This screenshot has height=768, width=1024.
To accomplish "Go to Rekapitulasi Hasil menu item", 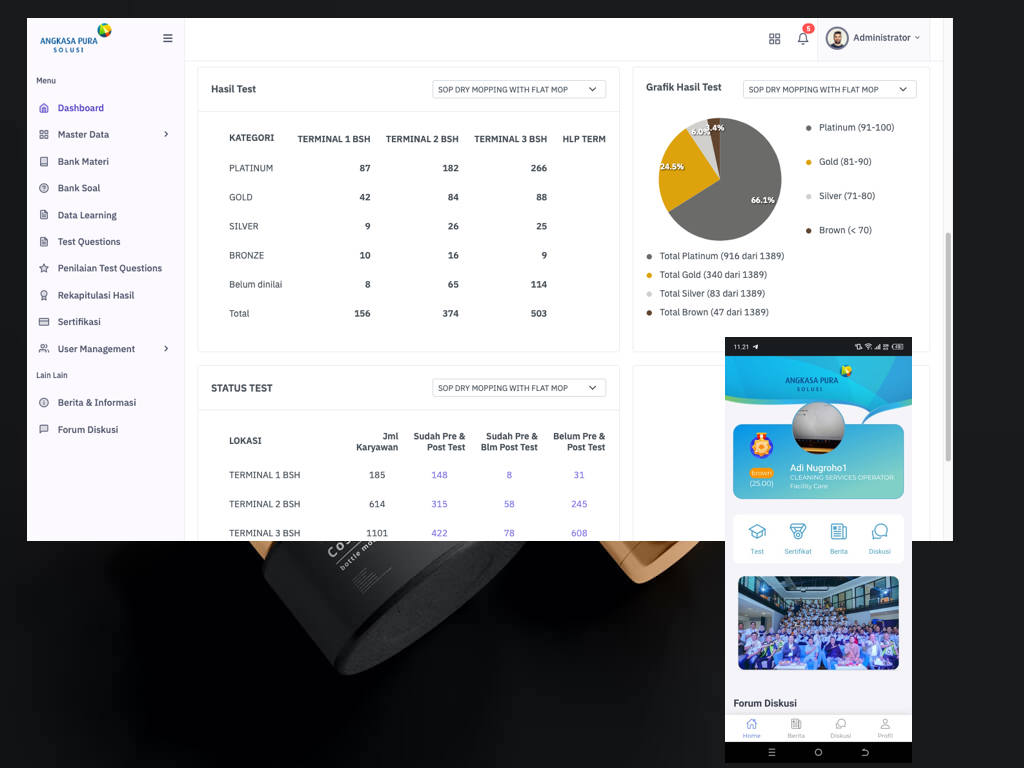I will [x=95, y=295].
